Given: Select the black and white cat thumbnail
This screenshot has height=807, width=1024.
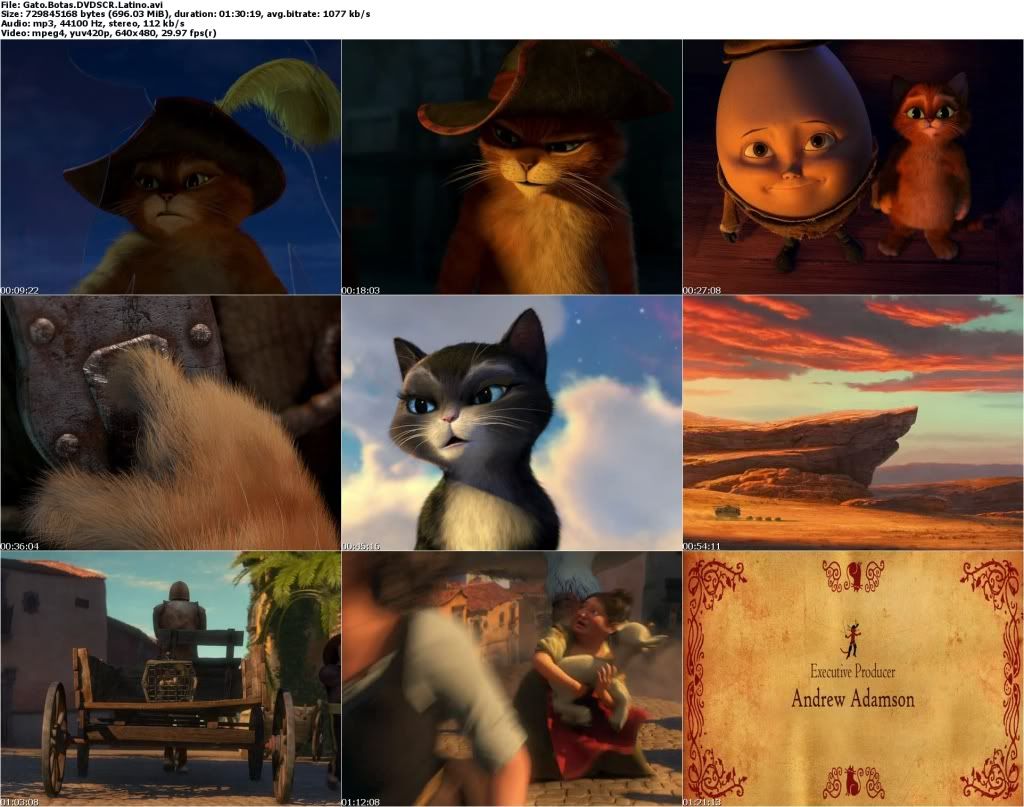Looking at the screenshot, I should point(511,422).
